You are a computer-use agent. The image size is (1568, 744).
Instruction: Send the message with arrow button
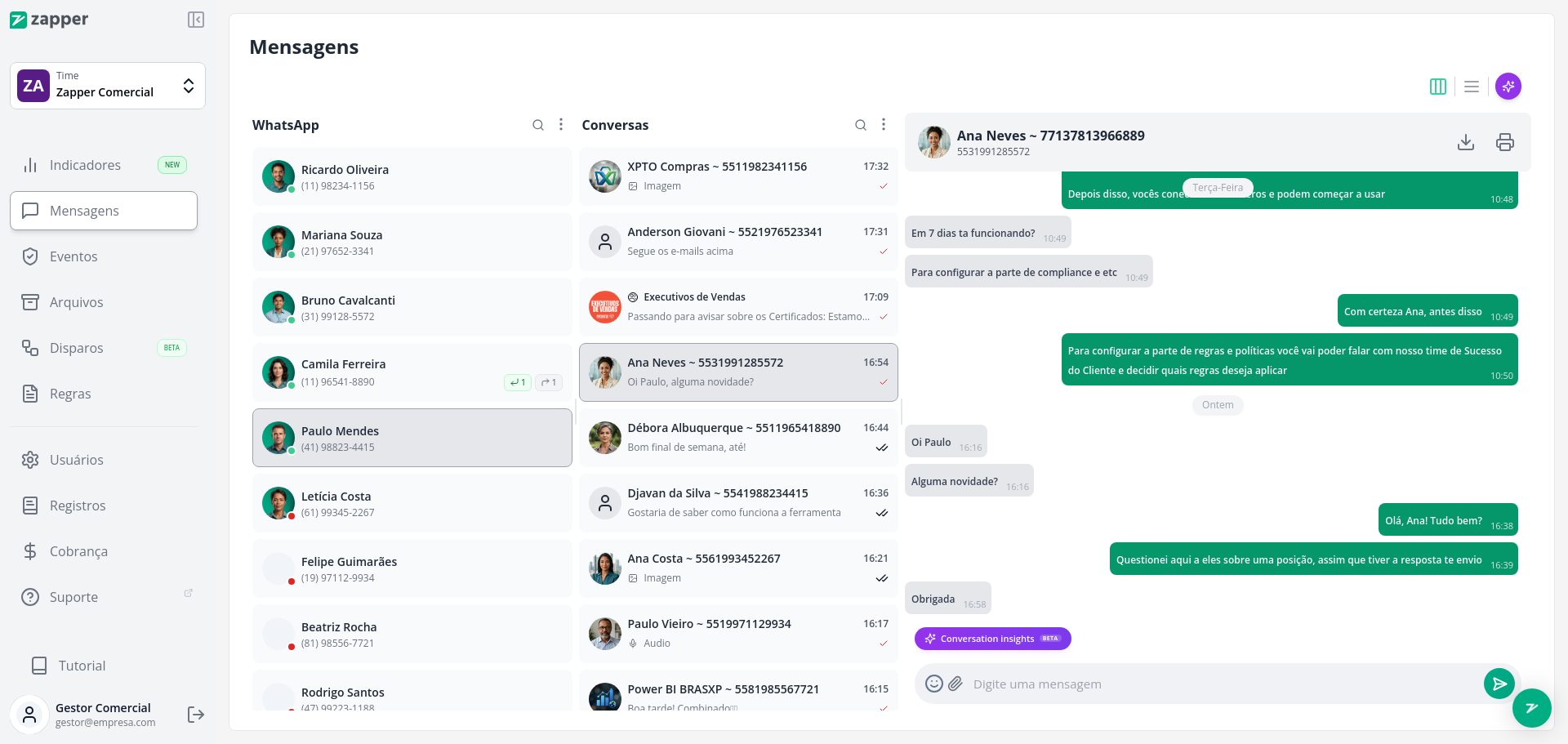1499,684
